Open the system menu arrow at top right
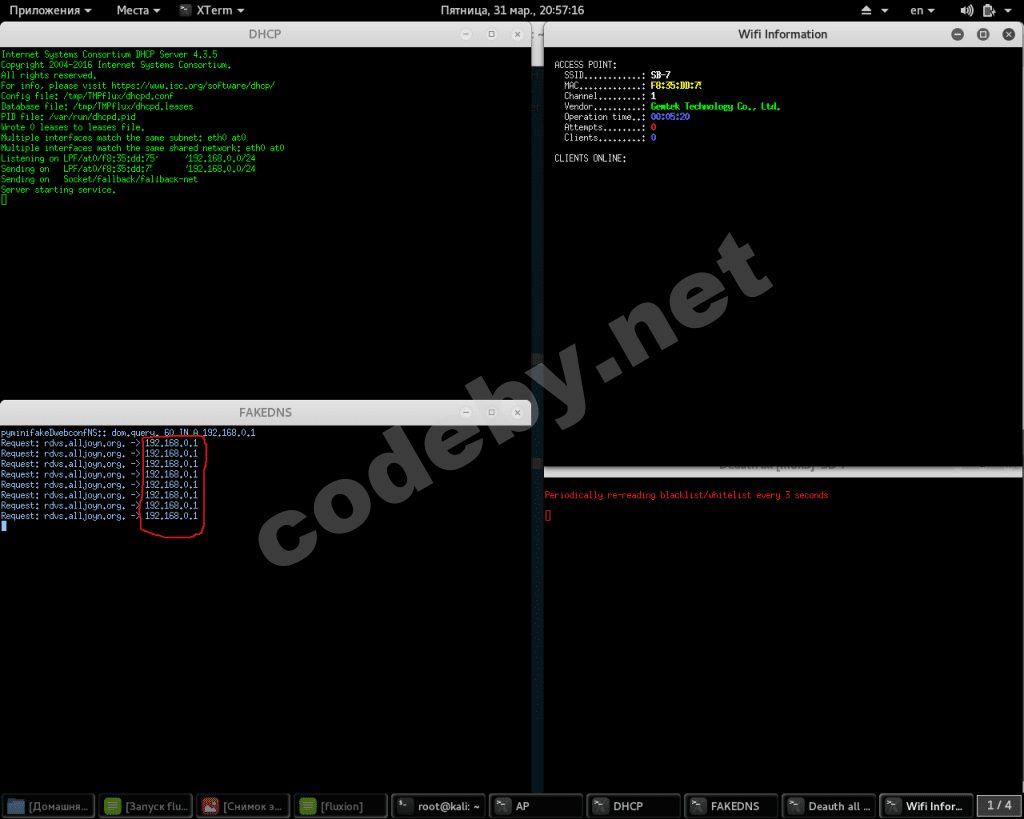This screenshot has height=819, width=1024. [1008, 10]
